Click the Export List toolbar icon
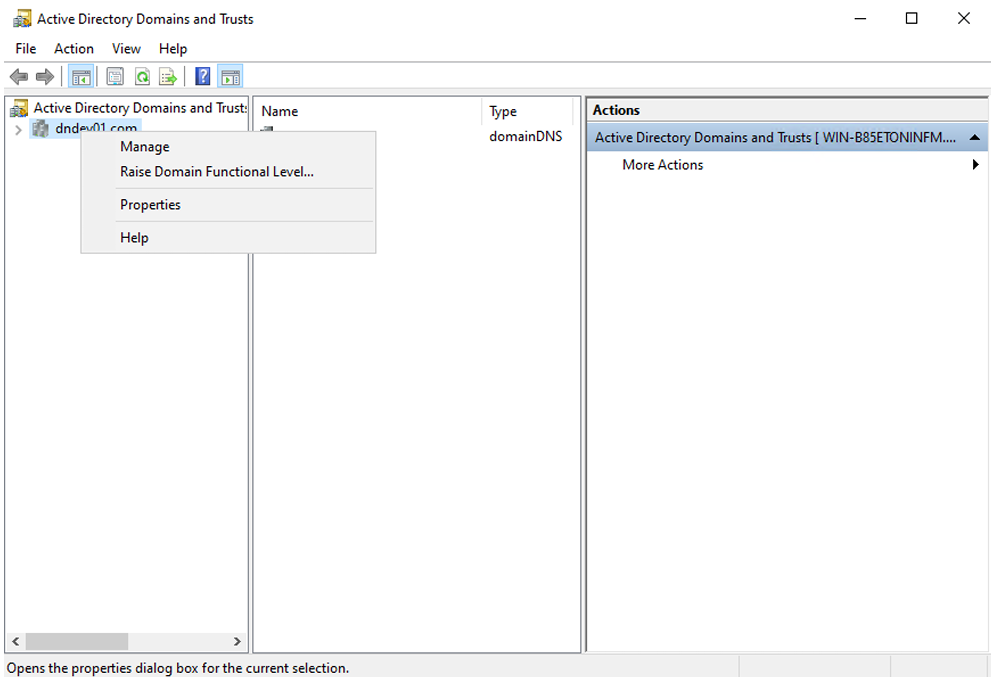This screenshot has width=992, height=681. [168, 77]
